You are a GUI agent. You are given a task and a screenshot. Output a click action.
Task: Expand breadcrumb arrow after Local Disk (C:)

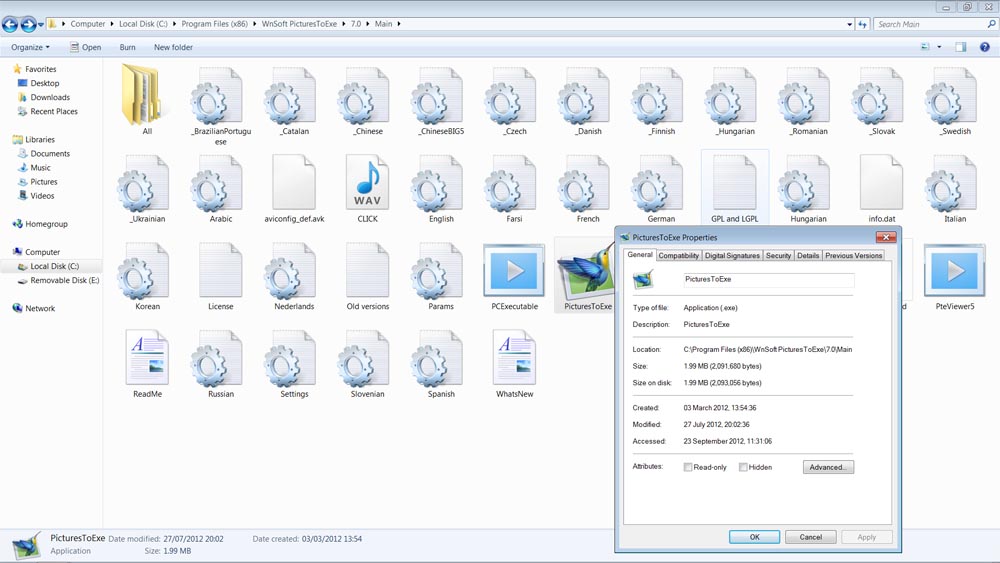point(174,24)
